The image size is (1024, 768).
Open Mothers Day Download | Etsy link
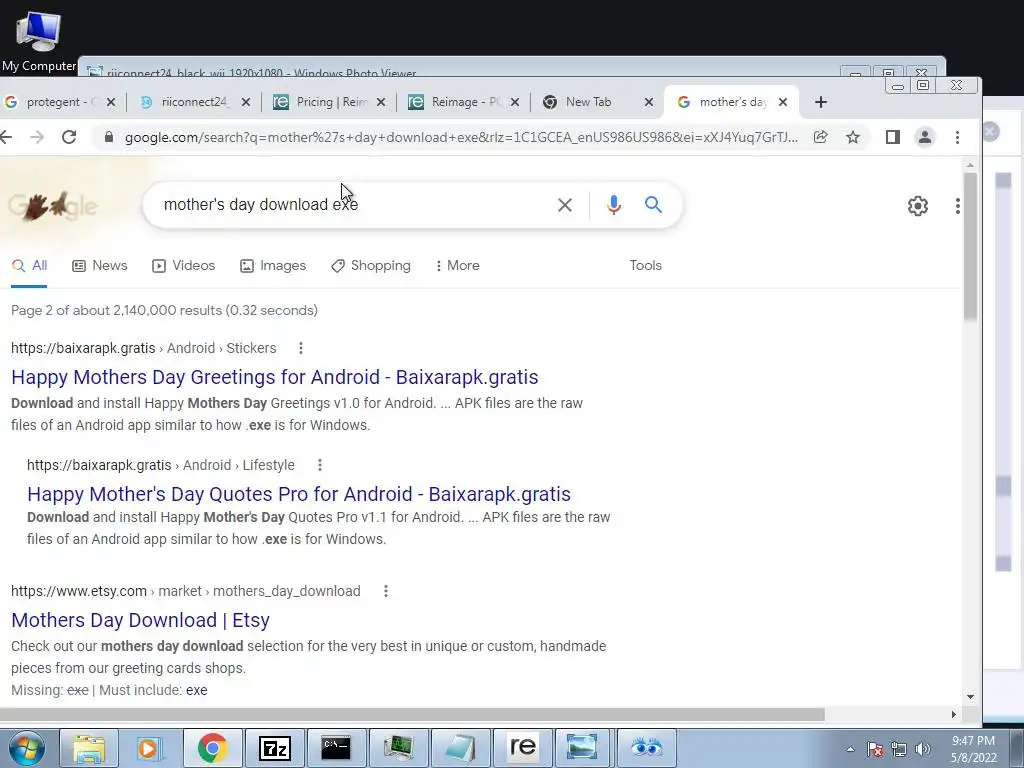tap(140, 620)
